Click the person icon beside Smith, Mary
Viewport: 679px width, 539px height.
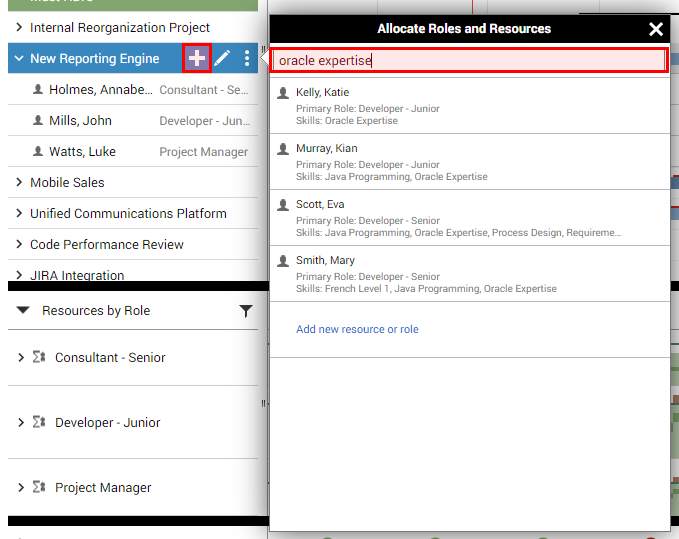(x=283, y=261)
